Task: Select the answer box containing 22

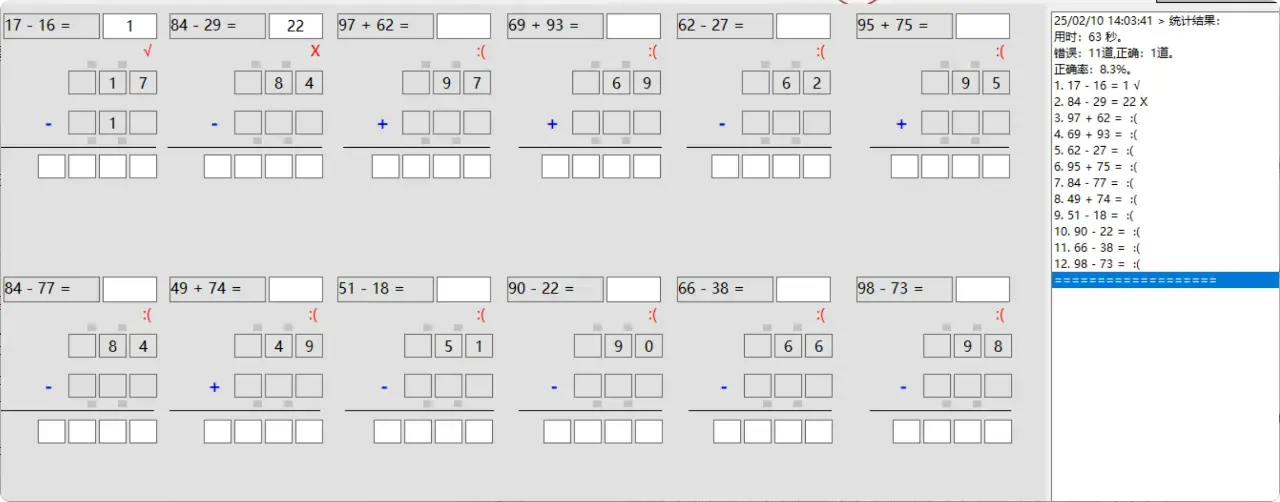Action: coord(295,26)
